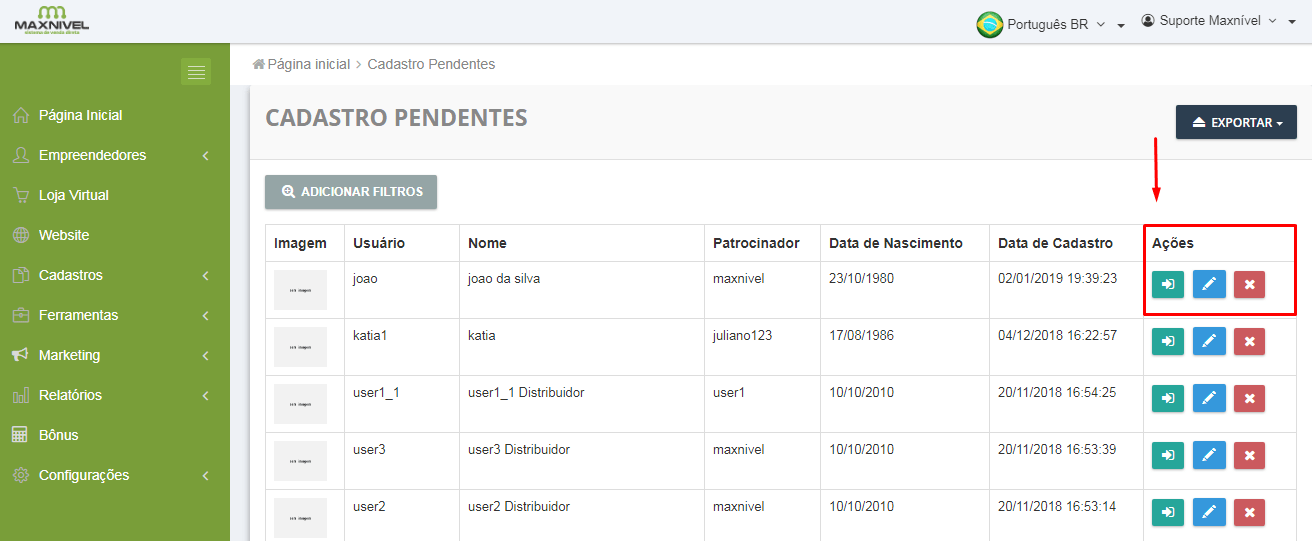Expand the Configurações sidebar menu
Image resolution: width=1312 pixels, height=541 pixels.
point(84,475)
